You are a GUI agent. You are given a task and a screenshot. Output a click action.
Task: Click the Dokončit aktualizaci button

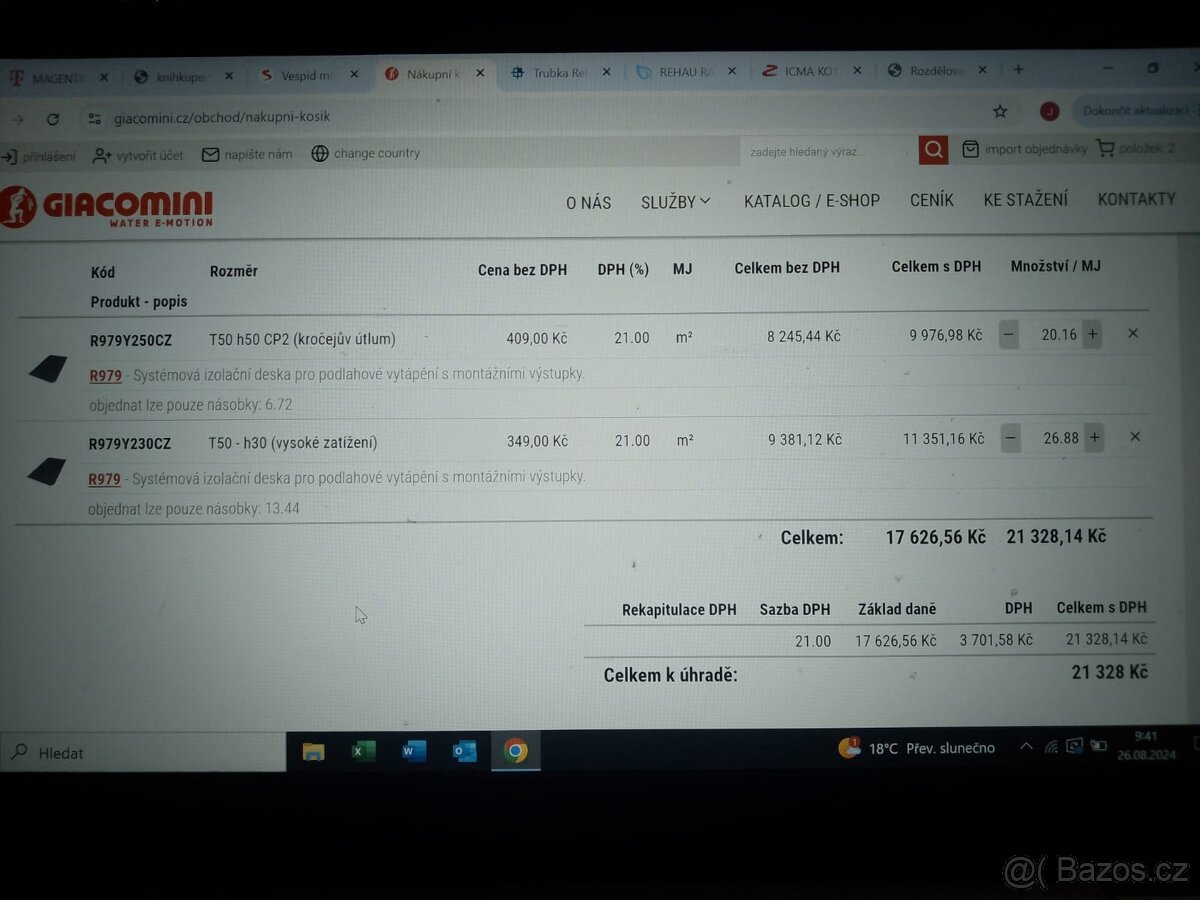pyautogui.click(x=1138, y=110)
